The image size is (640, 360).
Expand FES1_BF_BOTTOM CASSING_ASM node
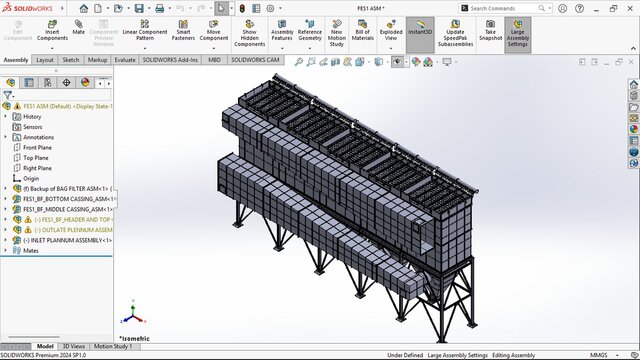coord(5,199)
